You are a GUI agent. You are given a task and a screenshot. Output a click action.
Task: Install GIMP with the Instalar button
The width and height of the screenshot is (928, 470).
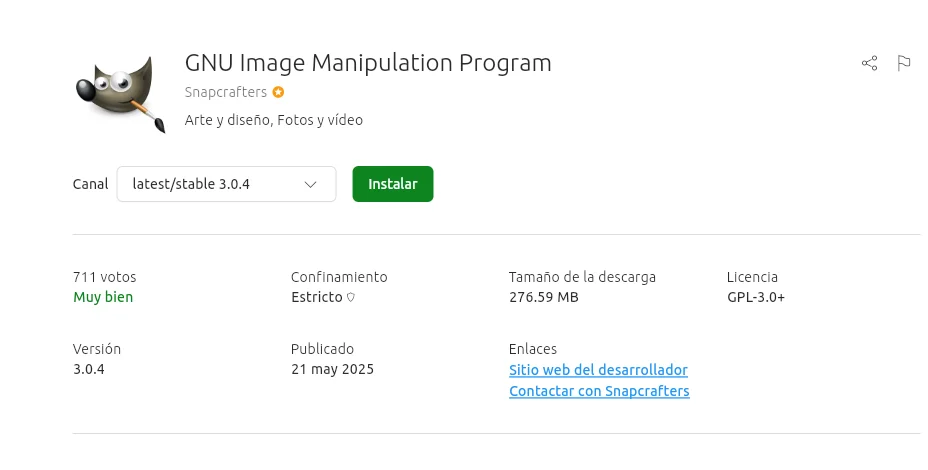[x=393, y=184]
